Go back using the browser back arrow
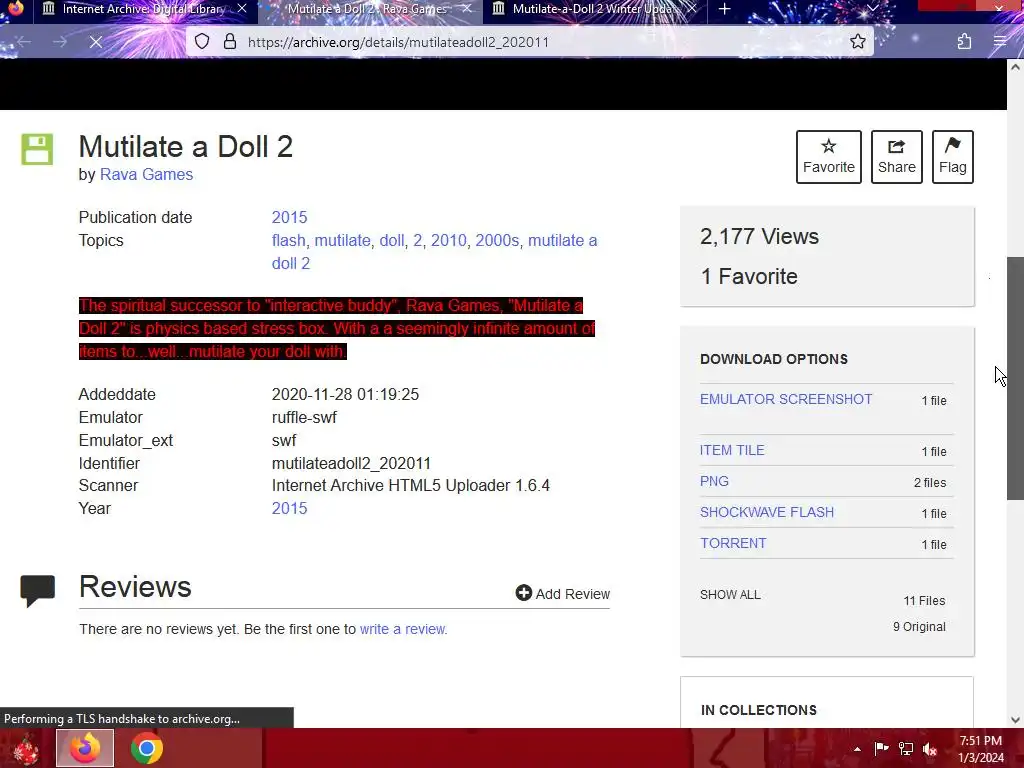 pos(24,42)
